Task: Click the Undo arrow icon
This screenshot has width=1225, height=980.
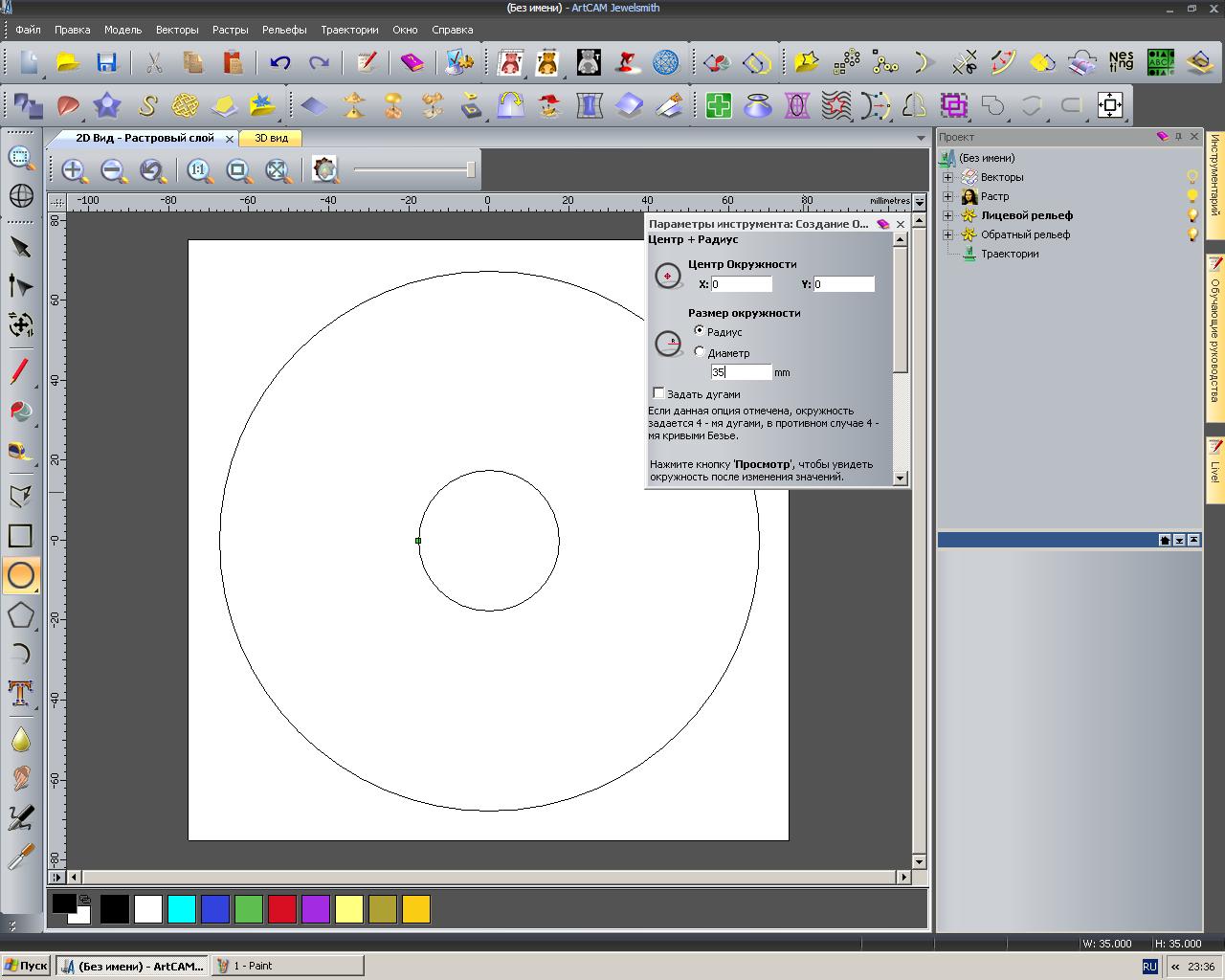Action: pos(279,63)
